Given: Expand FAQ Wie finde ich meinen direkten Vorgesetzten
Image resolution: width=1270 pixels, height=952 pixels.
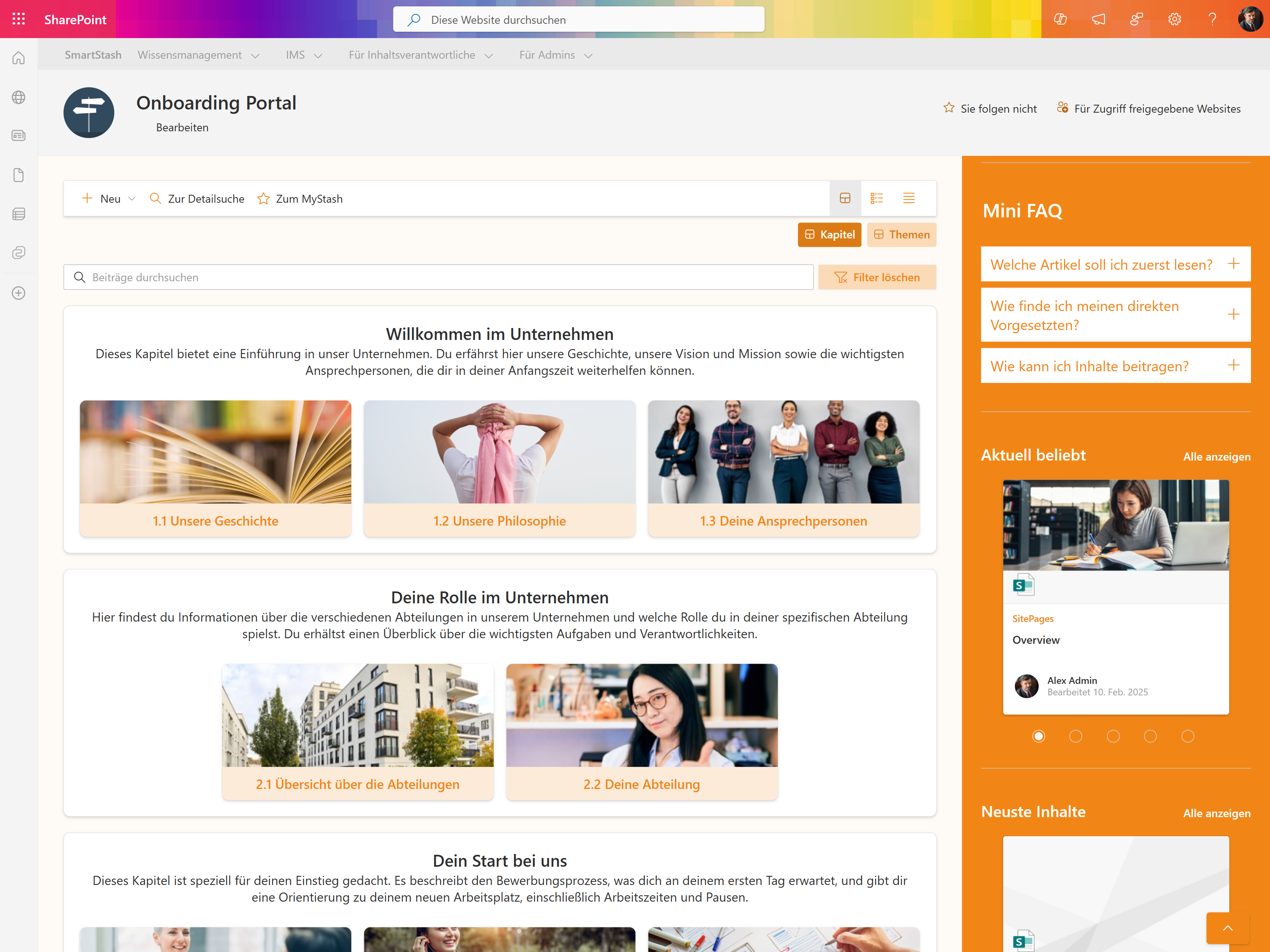Looking at the screenshot, I should click(1115, 315).
